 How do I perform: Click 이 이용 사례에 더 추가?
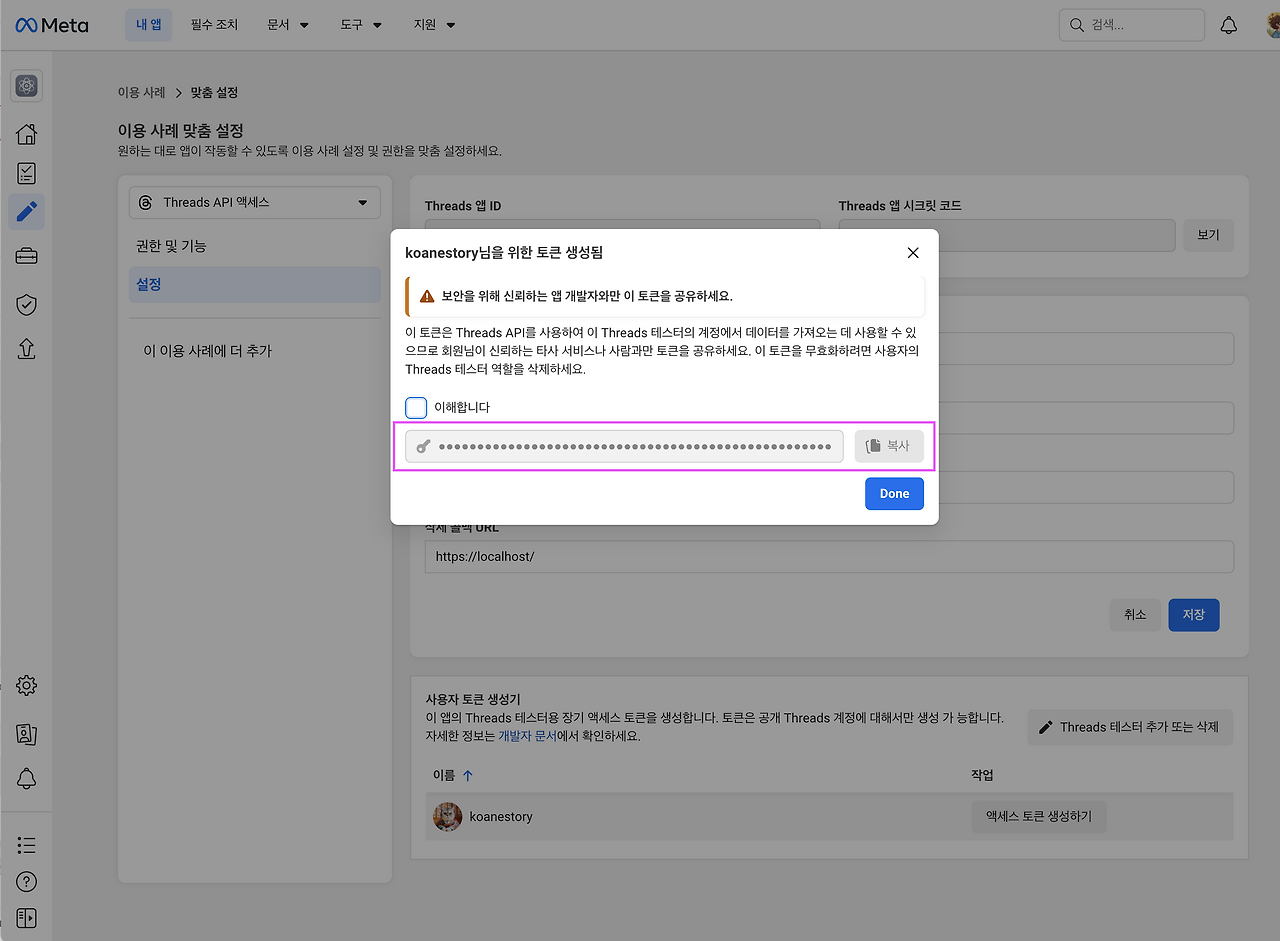point(208,351)
